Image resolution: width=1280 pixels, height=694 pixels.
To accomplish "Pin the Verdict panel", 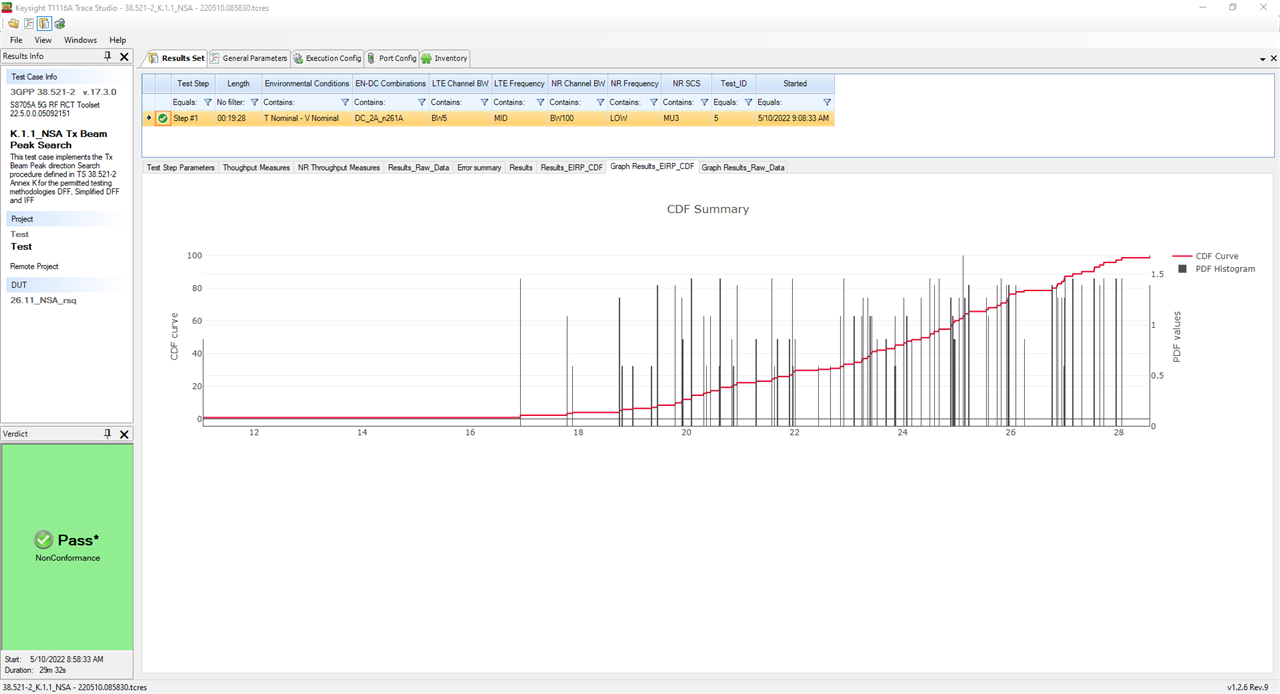I will pyautogui.click(x=108, y=434).
